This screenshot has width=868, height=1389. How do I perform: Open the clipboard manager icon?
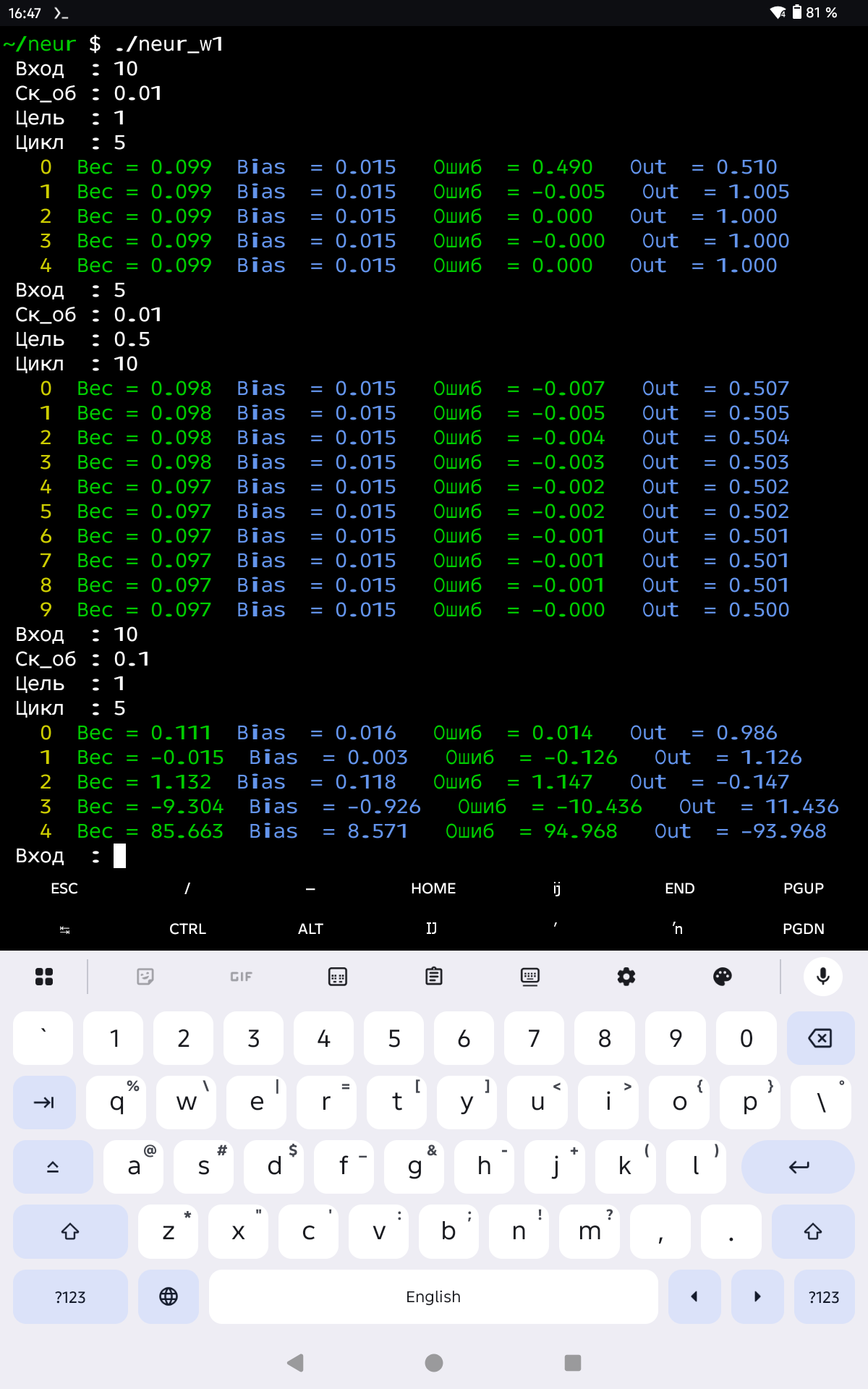coord(434,977)
